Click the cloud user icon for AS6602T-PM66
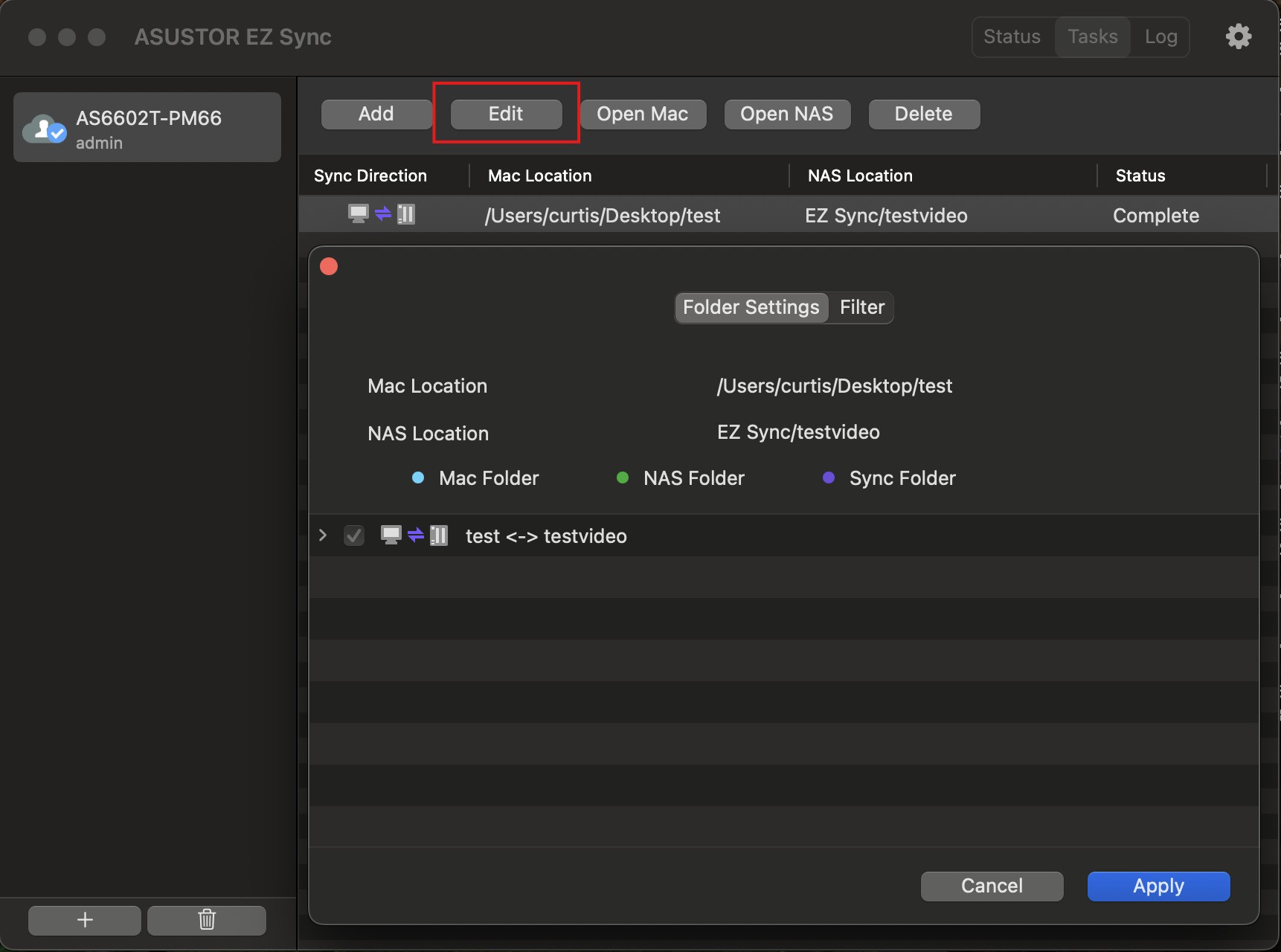Screen dimensions: 1281x952 [45, 129]
